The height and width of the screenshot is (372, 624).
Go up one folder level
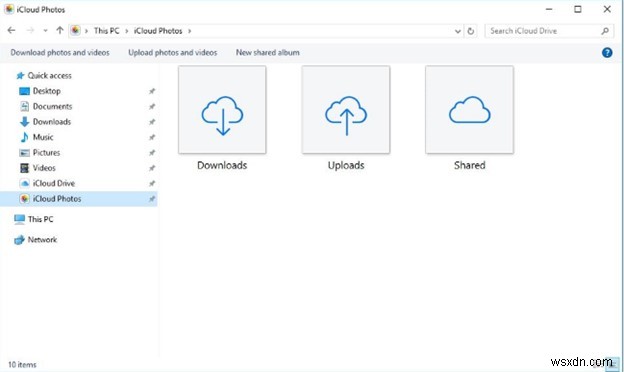click(x=60, y=30)
